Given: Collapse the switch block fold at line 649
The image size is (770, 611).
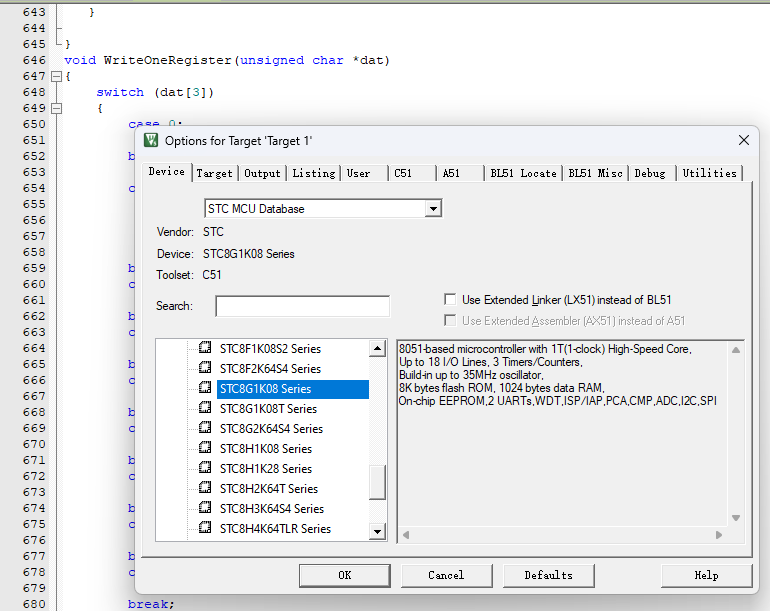Looking at the screenshot, I should (56, 109).
